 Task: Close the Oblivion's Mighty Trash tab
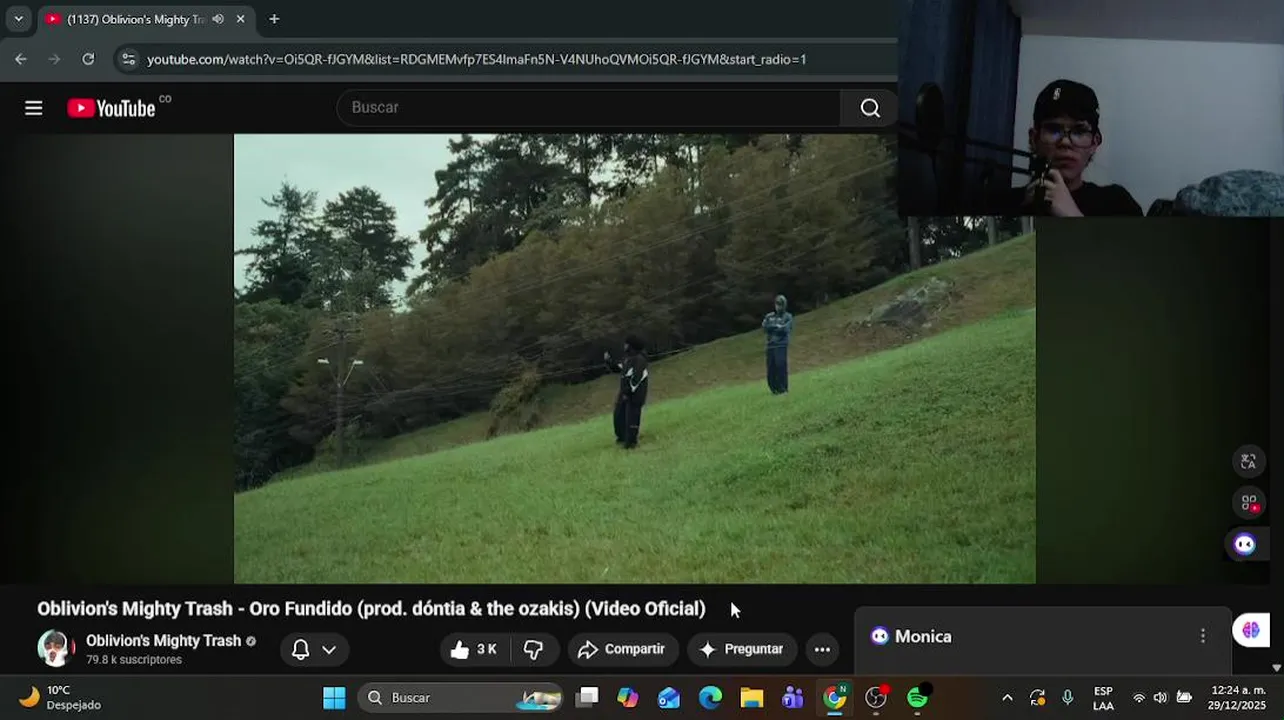[x=241, y=19]
